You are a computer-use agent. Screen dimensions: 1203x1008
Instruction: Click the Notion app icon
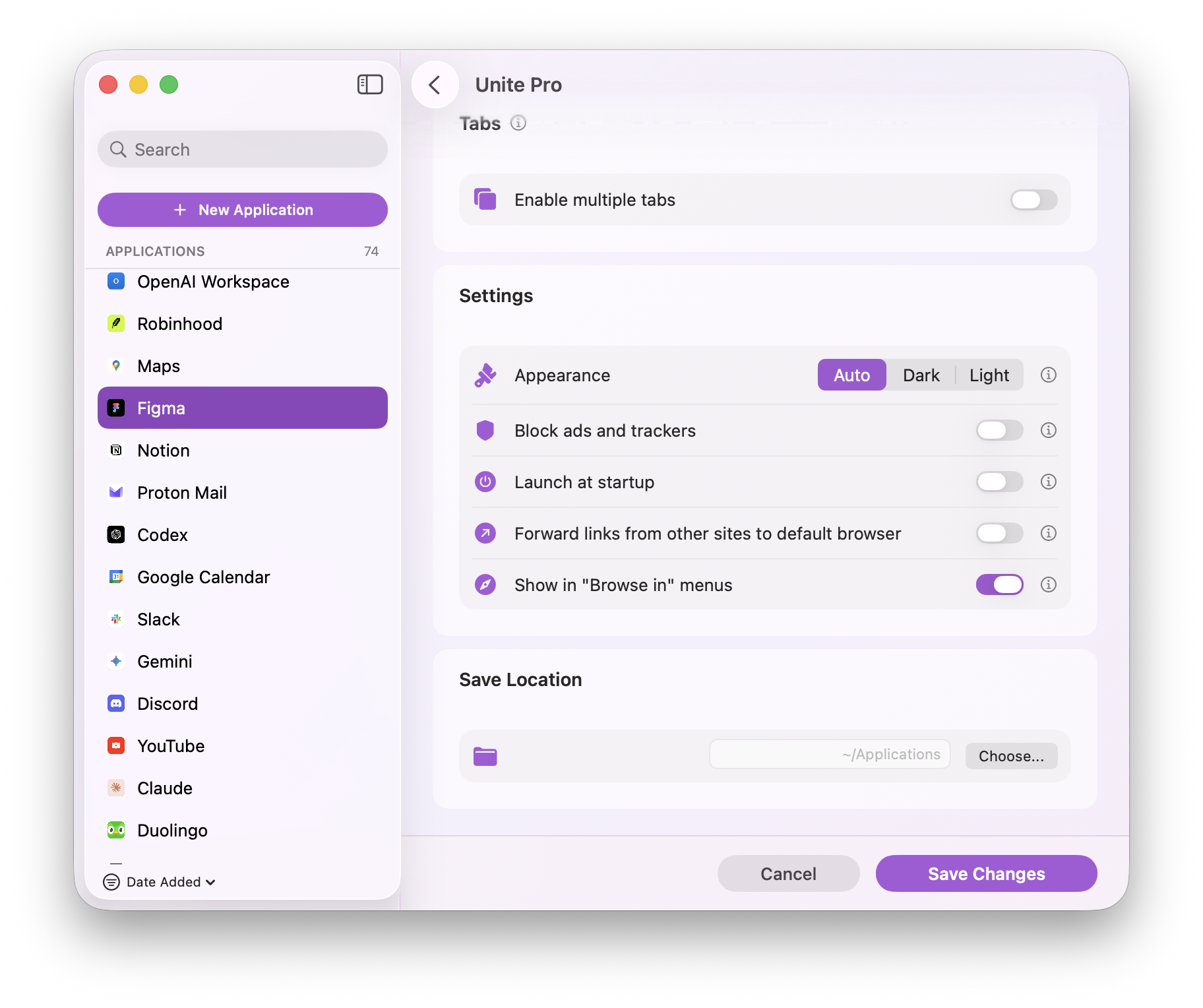(x=116, y=451)
